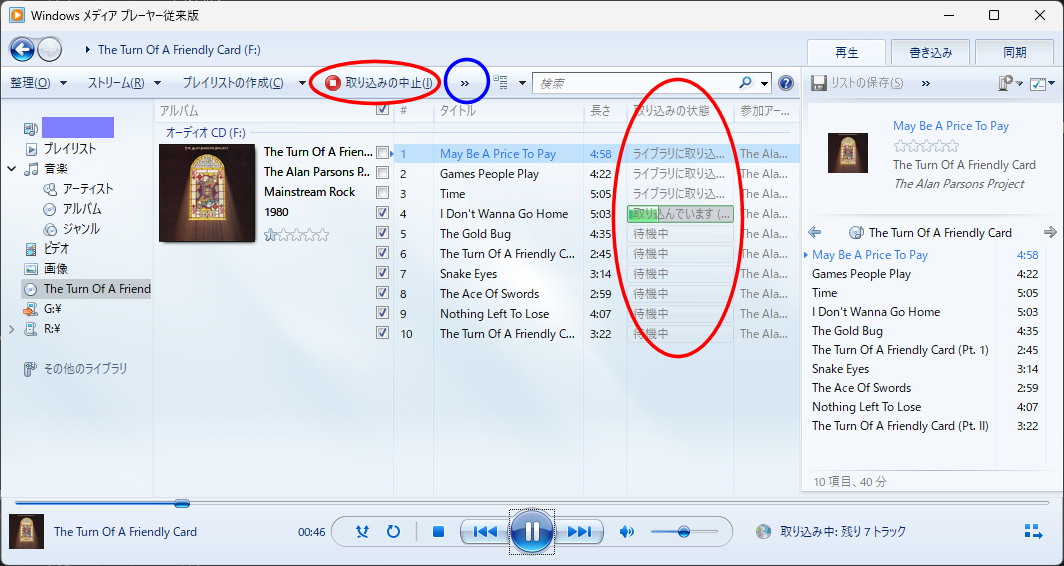Image resolution: width=1064 pixels, height=566 pixels.
Task: Go to previous list with left arrow
Action: pos(815,232)
